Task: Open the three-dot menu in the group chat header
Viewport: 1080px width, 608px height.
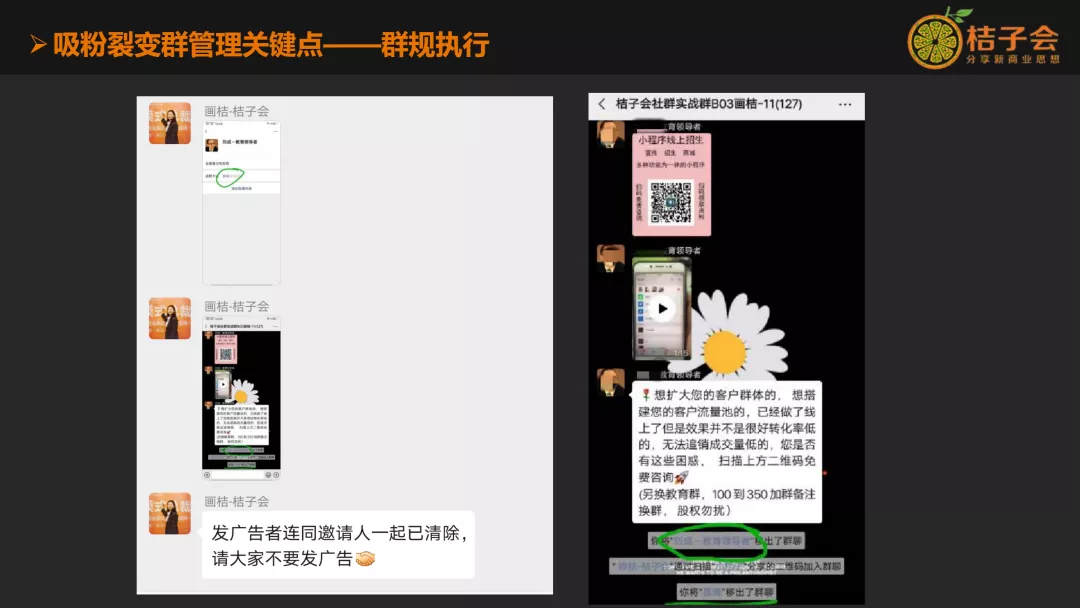Action: point(844,105)
